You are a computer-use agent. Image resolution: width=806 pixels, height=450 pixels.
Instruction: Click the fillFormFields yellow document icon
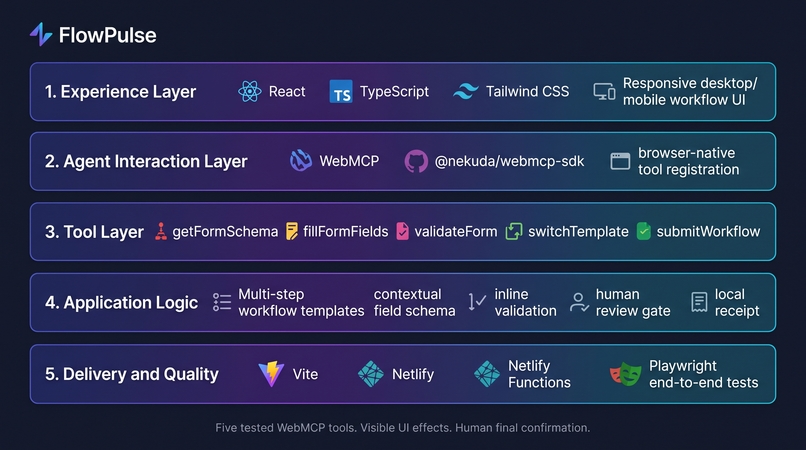291,231
